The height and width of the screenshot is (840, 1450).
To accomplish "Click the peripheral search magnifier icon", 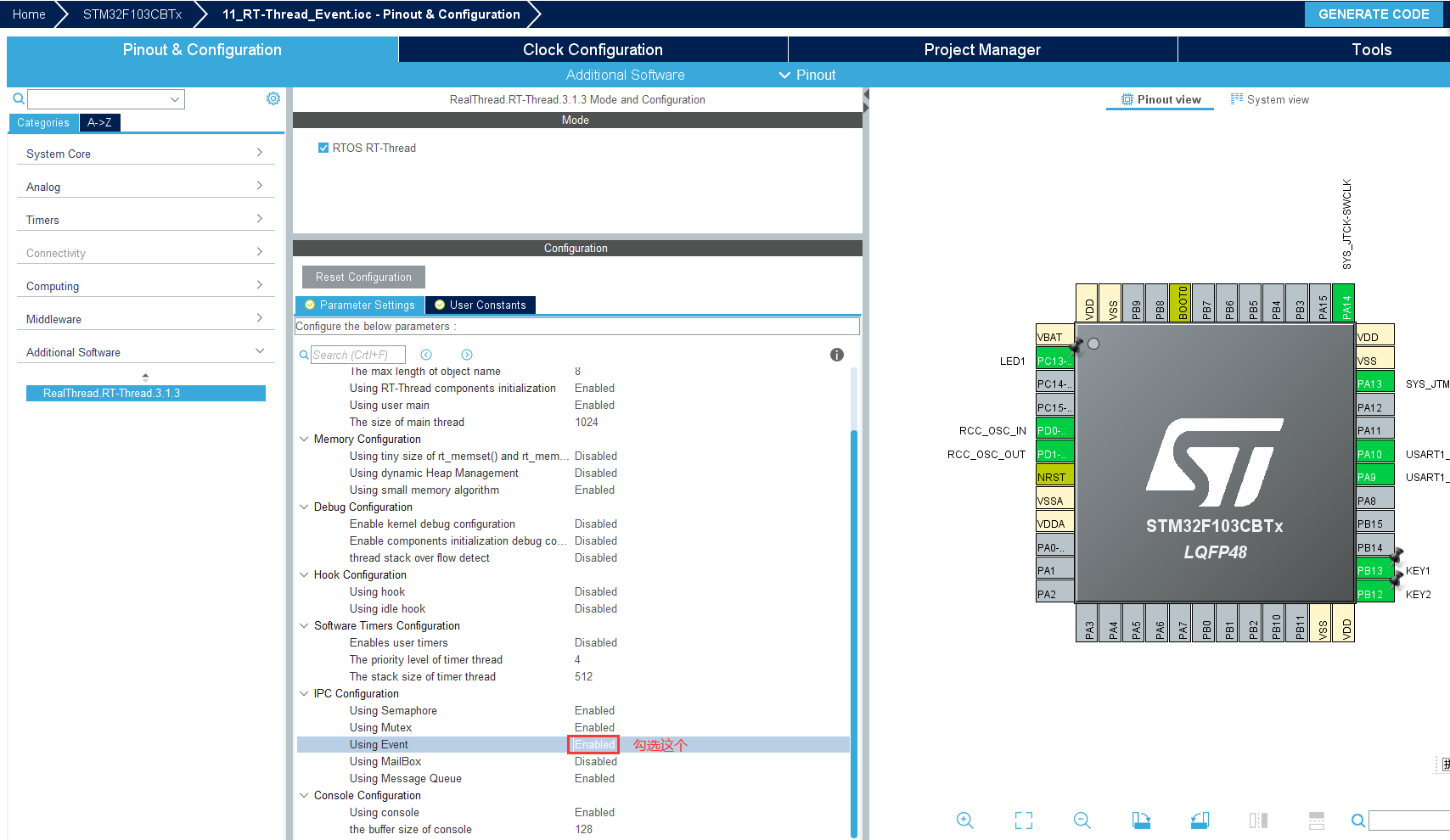I will point(19,99).
